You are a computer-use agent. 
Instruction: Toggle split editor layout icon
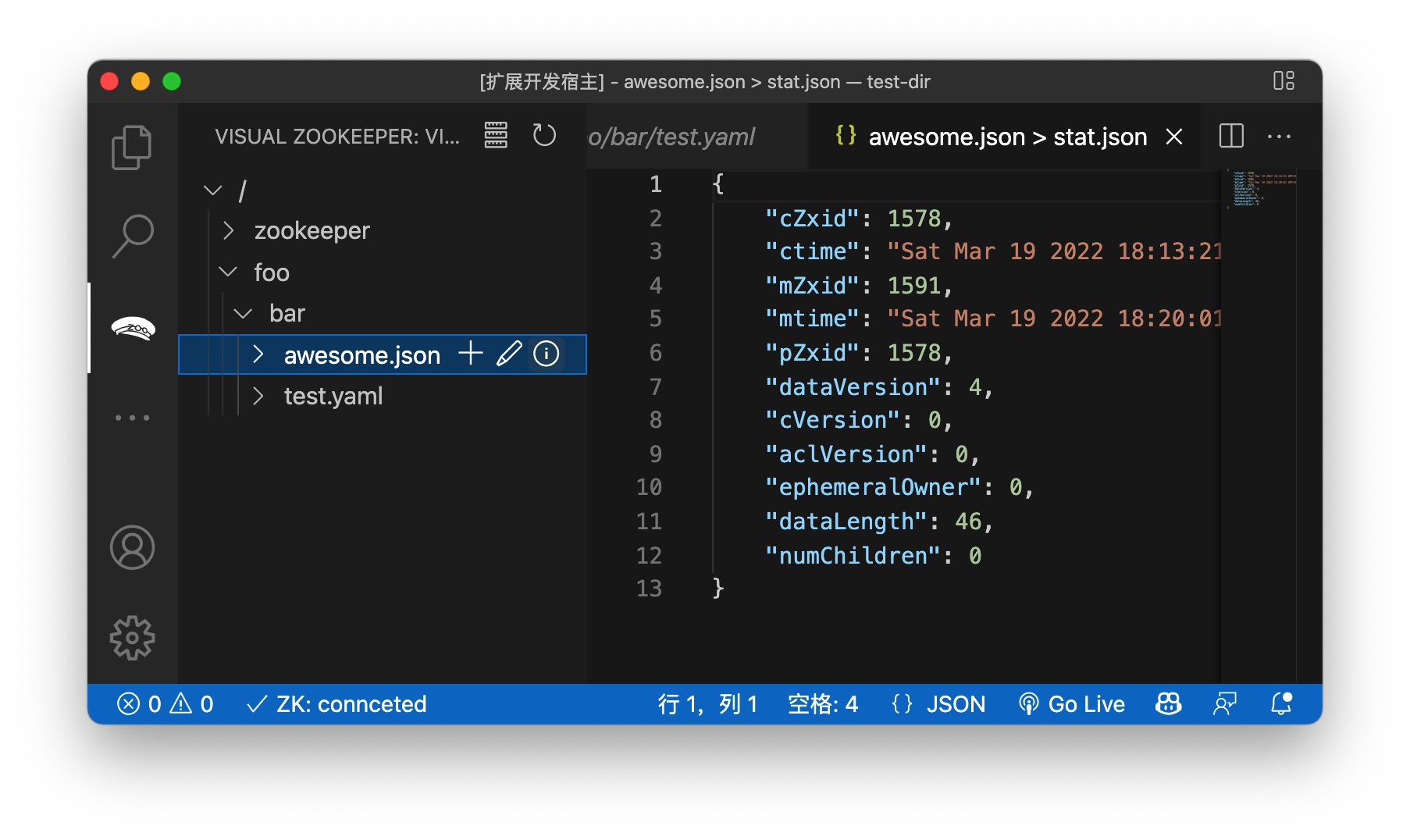point(1230,136)
